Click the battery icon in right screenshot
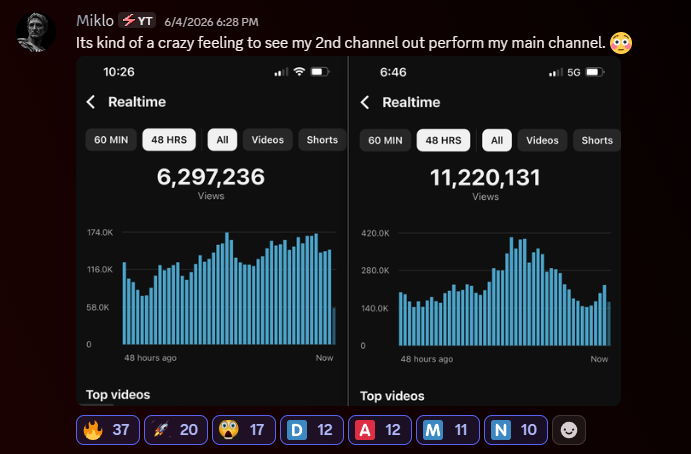691x454 pixels. (594, 72)
